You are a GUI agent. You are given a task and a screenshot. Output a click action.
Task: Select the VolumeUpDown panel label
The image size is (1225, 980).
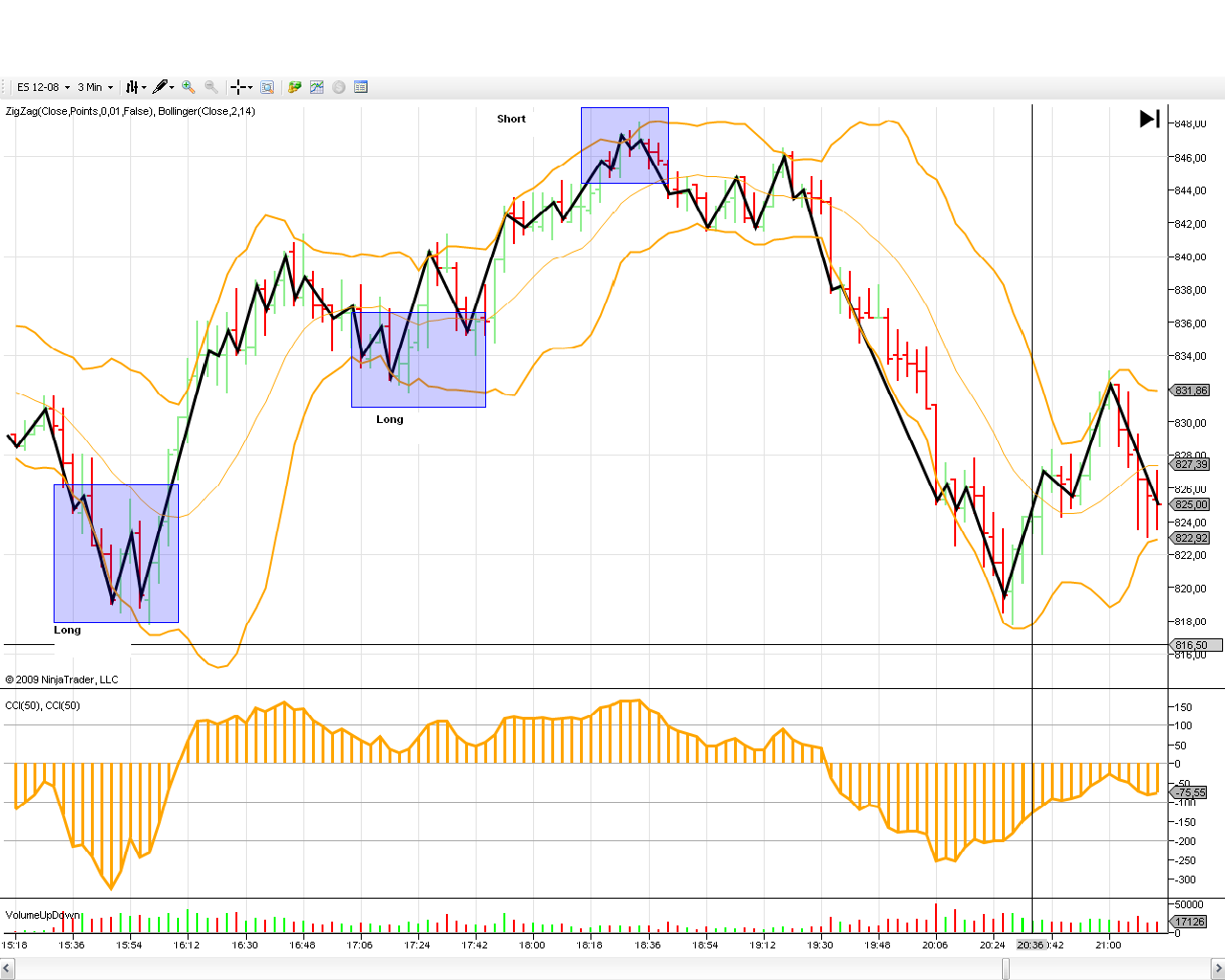[x=43, y=915]
